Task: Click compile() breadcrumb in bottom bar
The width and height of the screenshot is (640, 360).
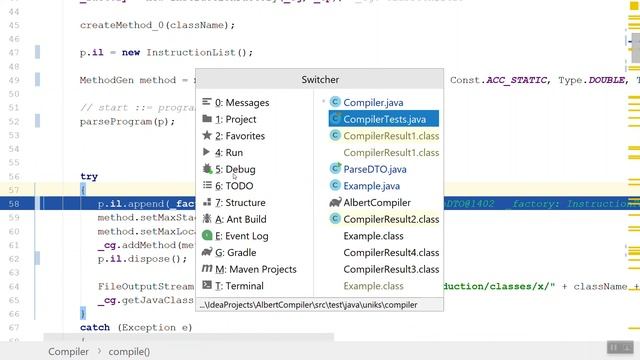Action: (129, 352)
